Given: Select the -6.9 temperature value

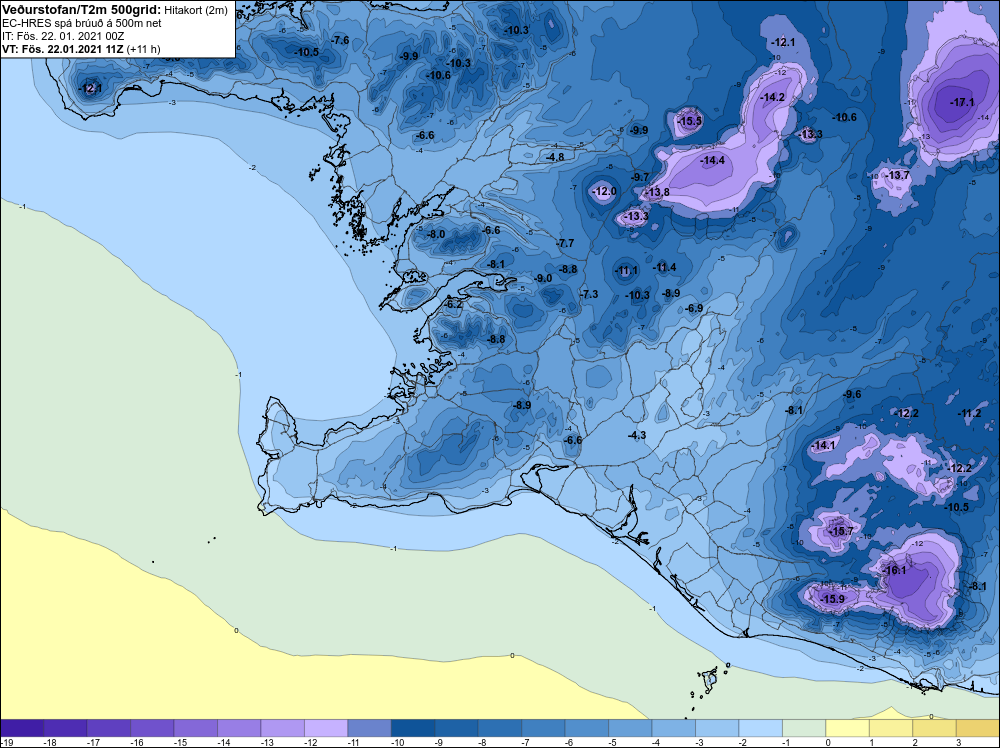Looking at the screenshot, I should click(694, 309).
